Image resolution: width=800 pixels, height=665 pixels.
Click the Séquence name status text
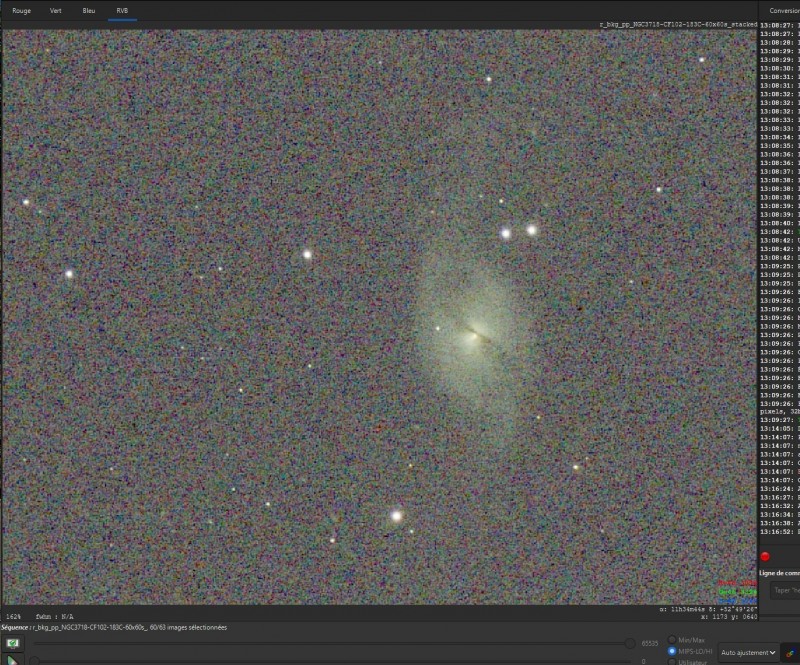coord(74,627)
